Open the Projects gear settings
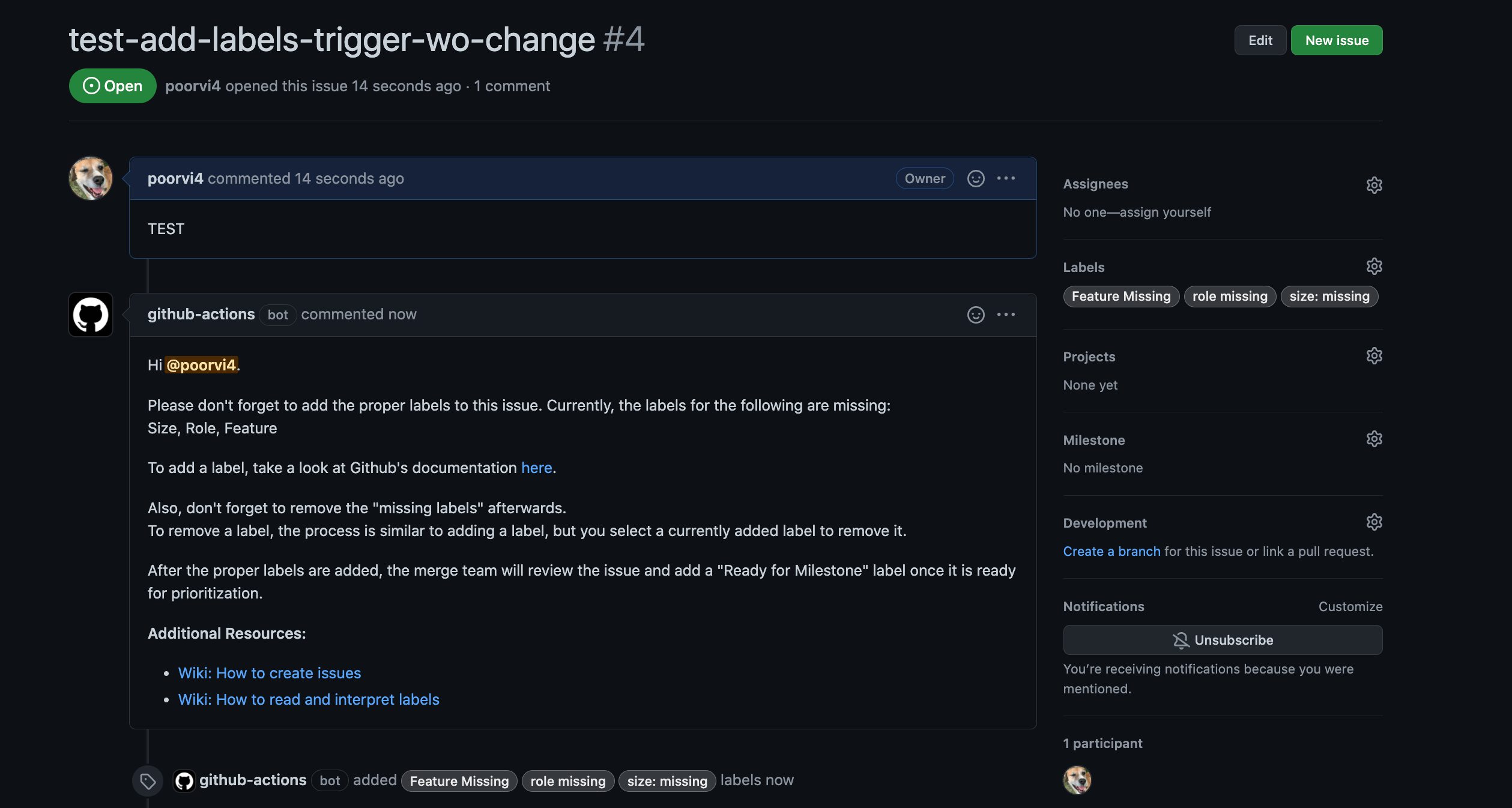The height and width of the screenshot is (808, 1512). [1374, 356]
